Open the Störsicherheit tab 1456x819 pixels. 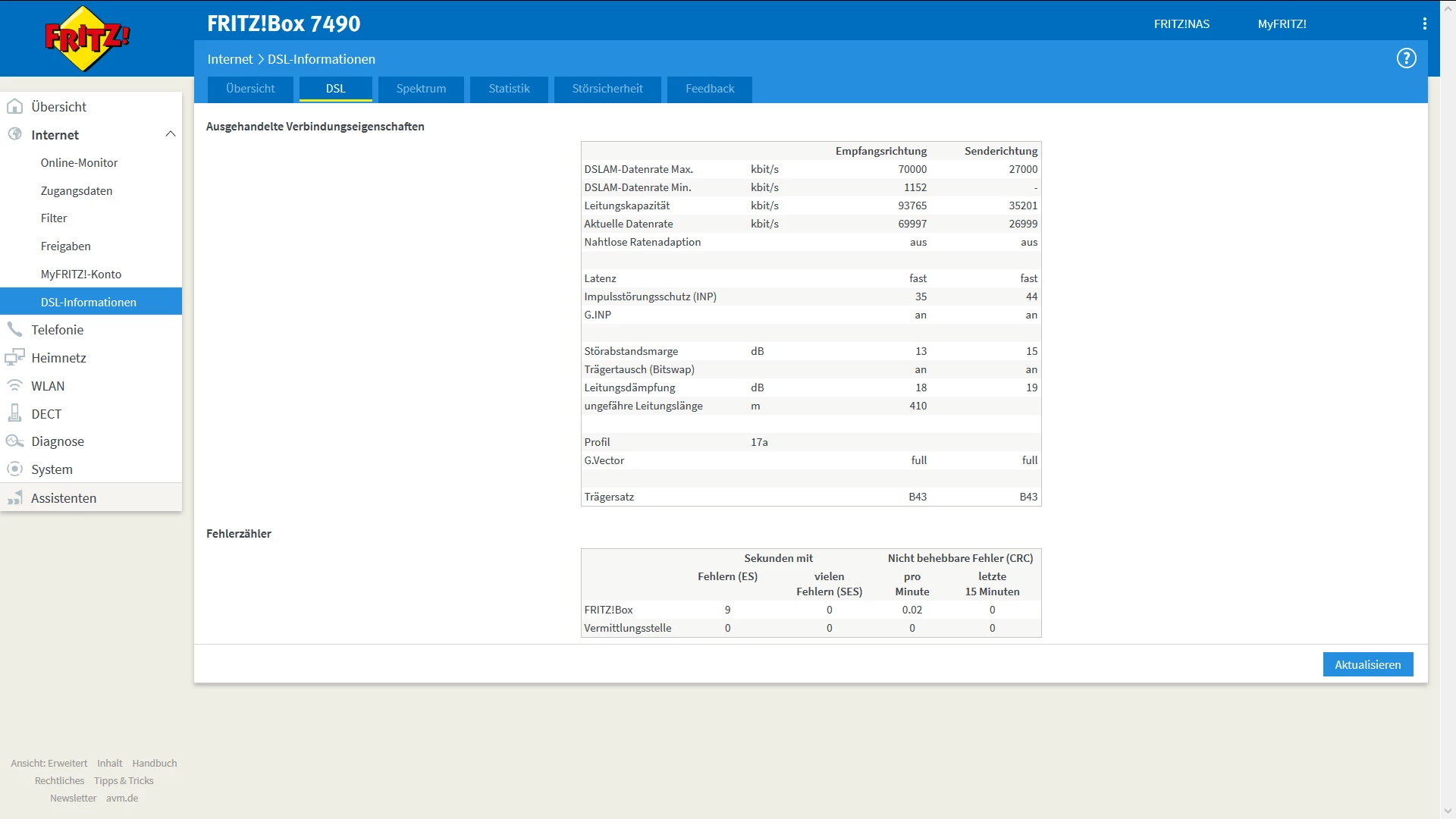(x=607, y=89)
